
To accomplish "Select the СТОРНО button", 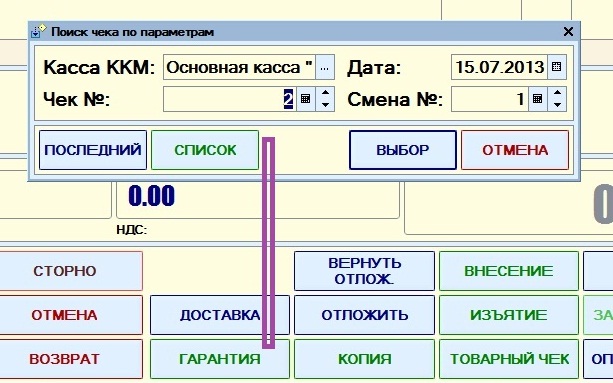I will pyautogui.click(x=65, y=271).
